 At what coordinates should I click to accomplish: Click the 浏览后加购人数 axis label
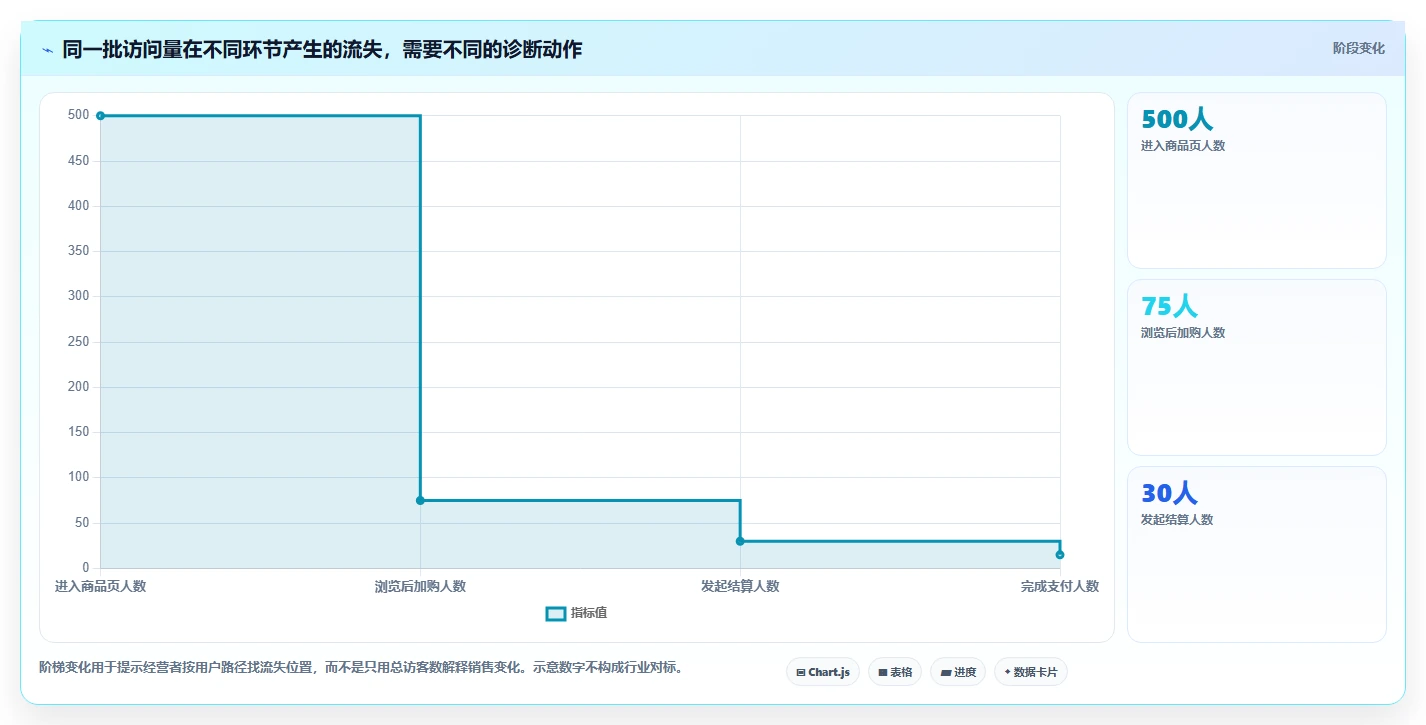(x=420, y=586)
